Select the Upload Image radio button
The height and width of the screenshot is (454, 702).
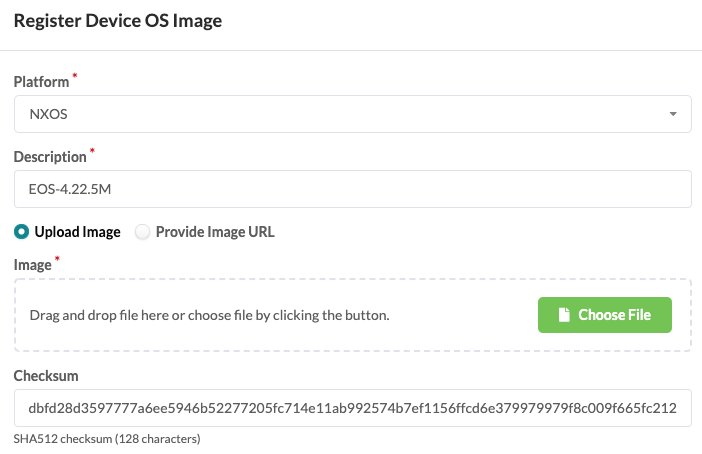click(x=21, y=232)
